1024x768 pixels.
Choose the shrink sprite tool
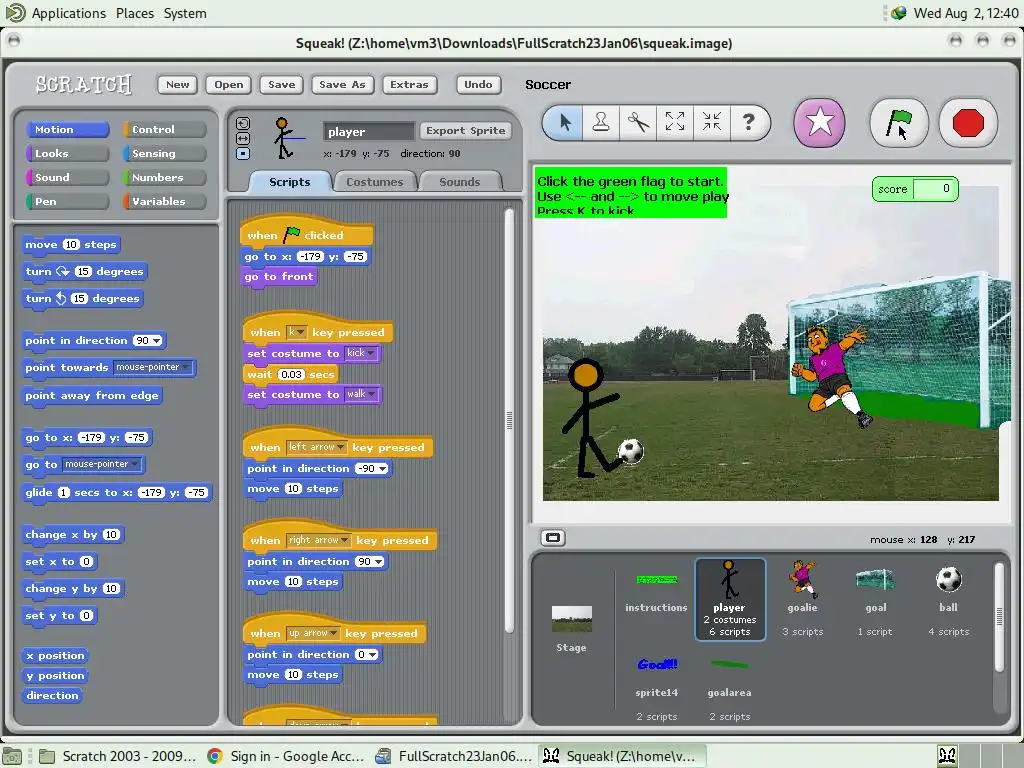pyautogui.click(x=711, y=122)
